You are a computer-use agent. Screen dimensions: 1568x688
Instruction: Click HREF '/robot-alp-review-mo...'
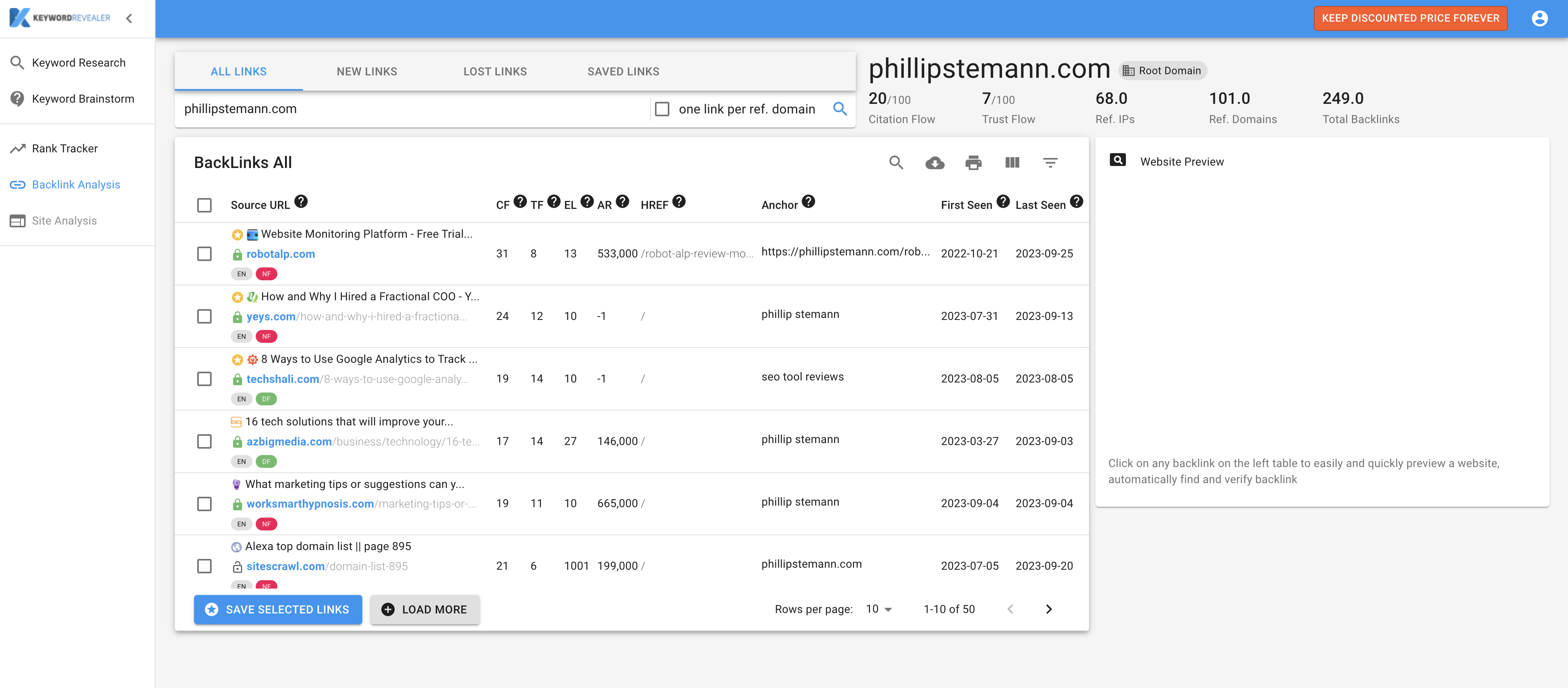pyautogui.click(x=697, y=254)
